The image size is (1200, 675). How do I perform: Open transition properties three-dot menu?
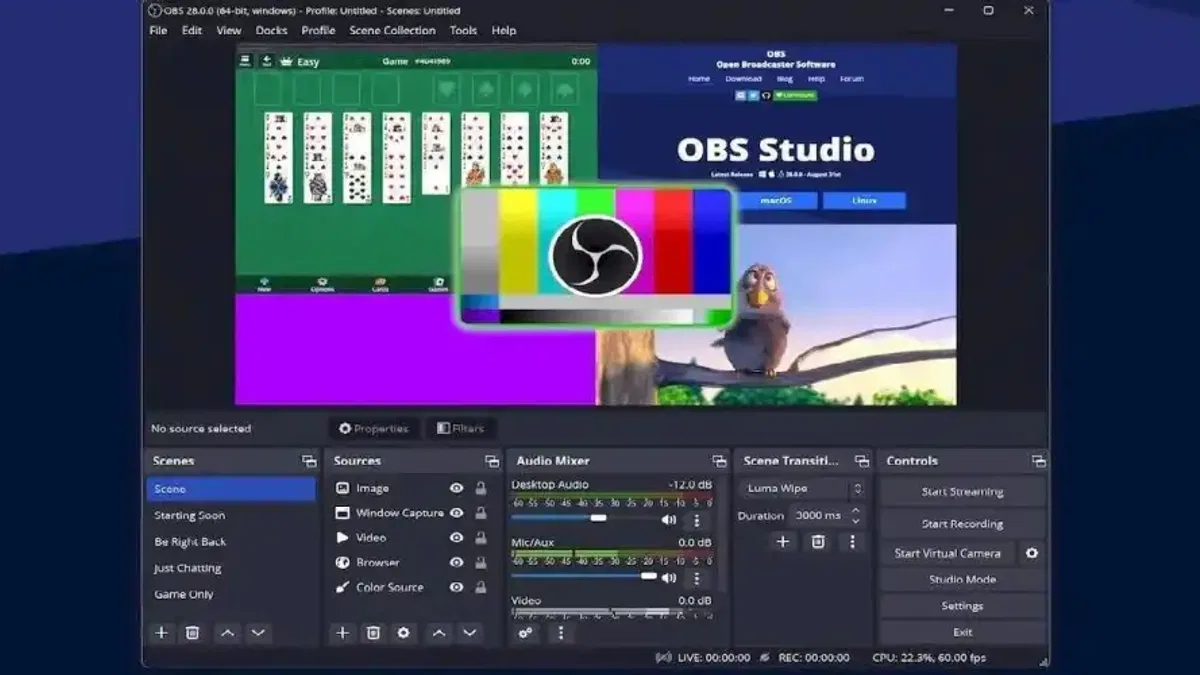852,541
